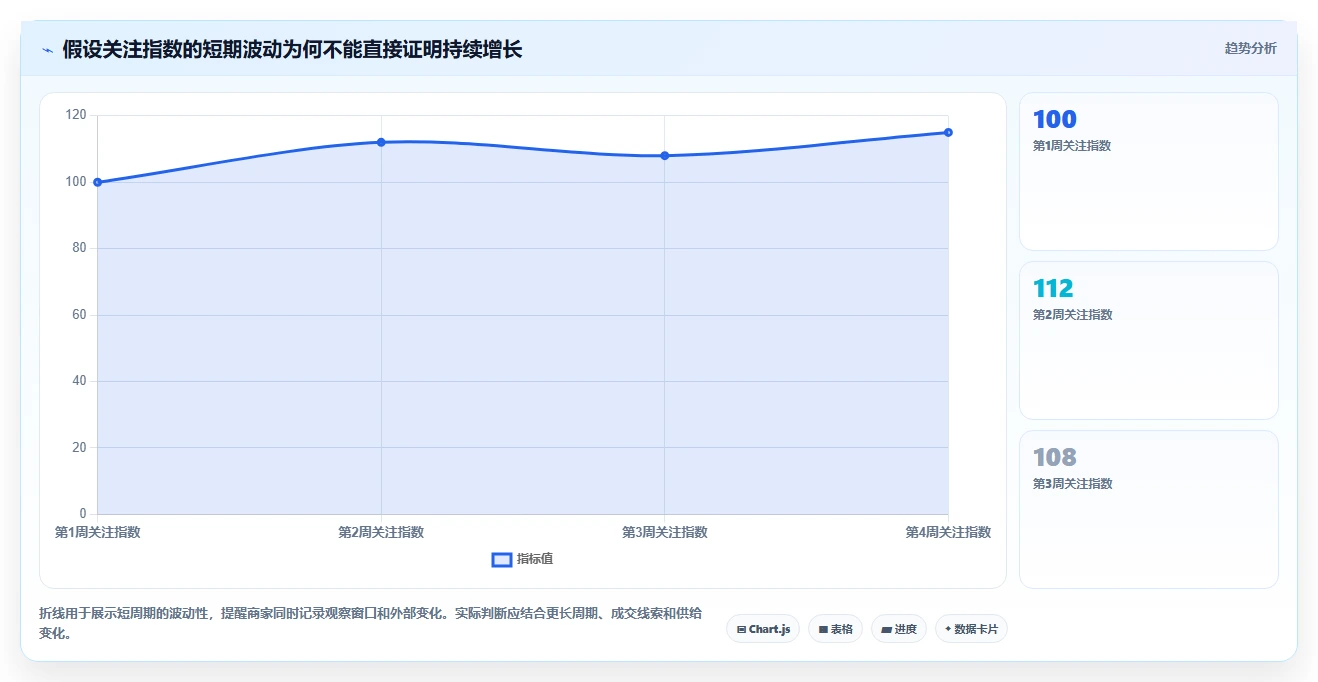Click y-axis value 20
Viewport: 1318px width, 682px height.
[79, 447]
